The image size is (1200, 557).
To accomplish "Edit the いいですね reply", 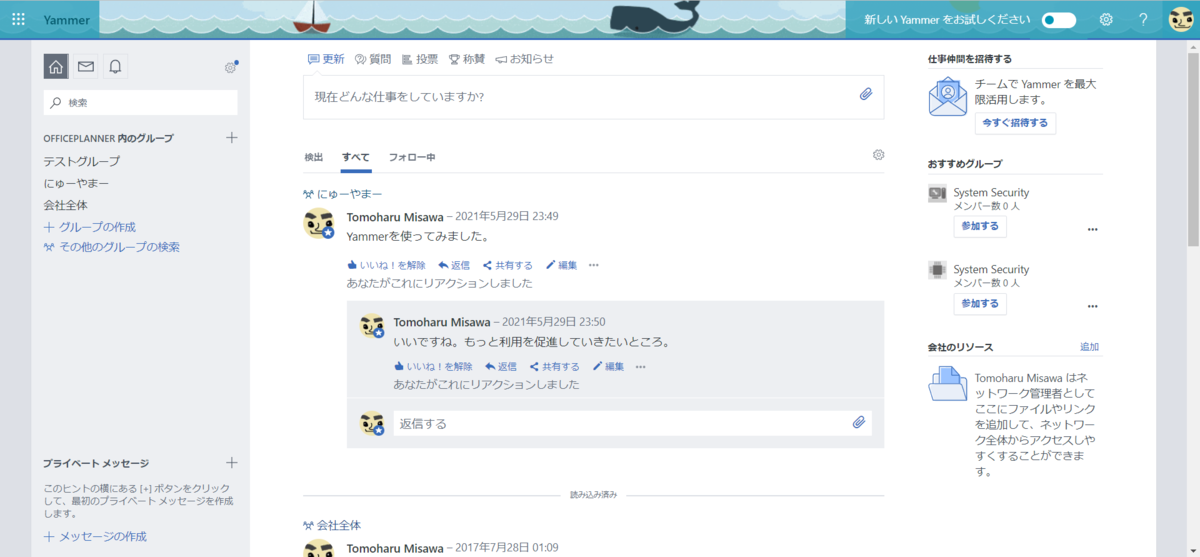I will pos(609,367).
